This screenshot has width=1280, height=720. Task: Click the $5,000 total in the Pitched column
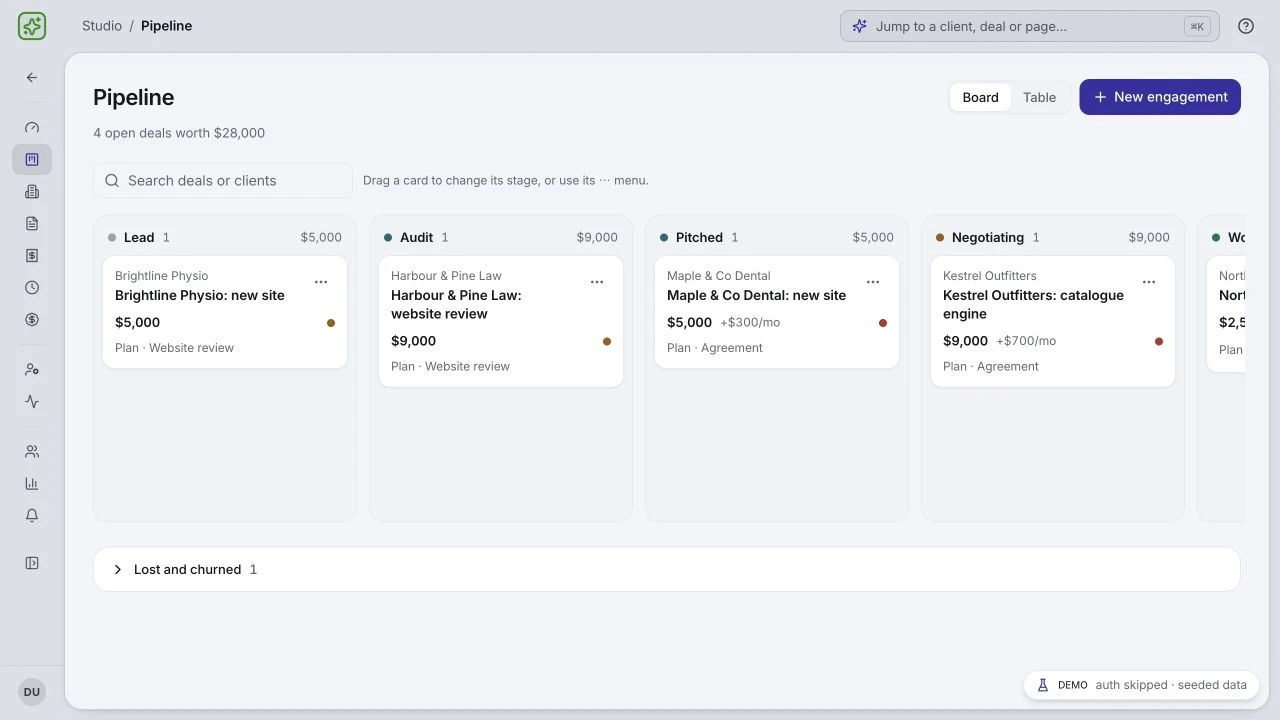click(x=873, y=237)
